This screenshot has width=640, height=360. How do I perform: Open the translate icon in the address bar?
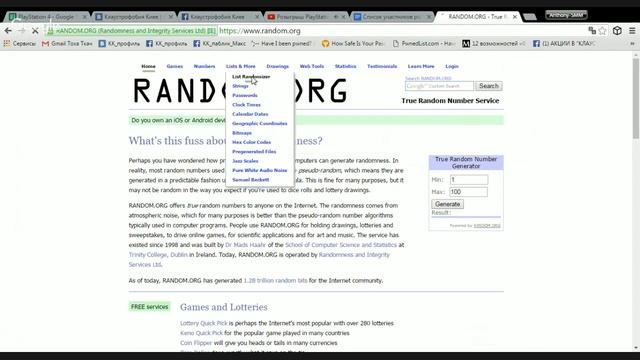click(x=592, y=31)
